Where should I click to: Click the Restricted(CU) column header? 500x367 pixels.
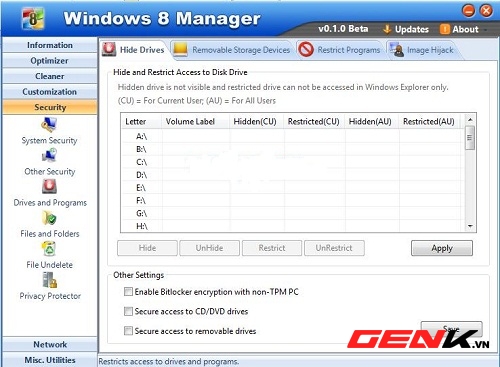click(314, 122)
